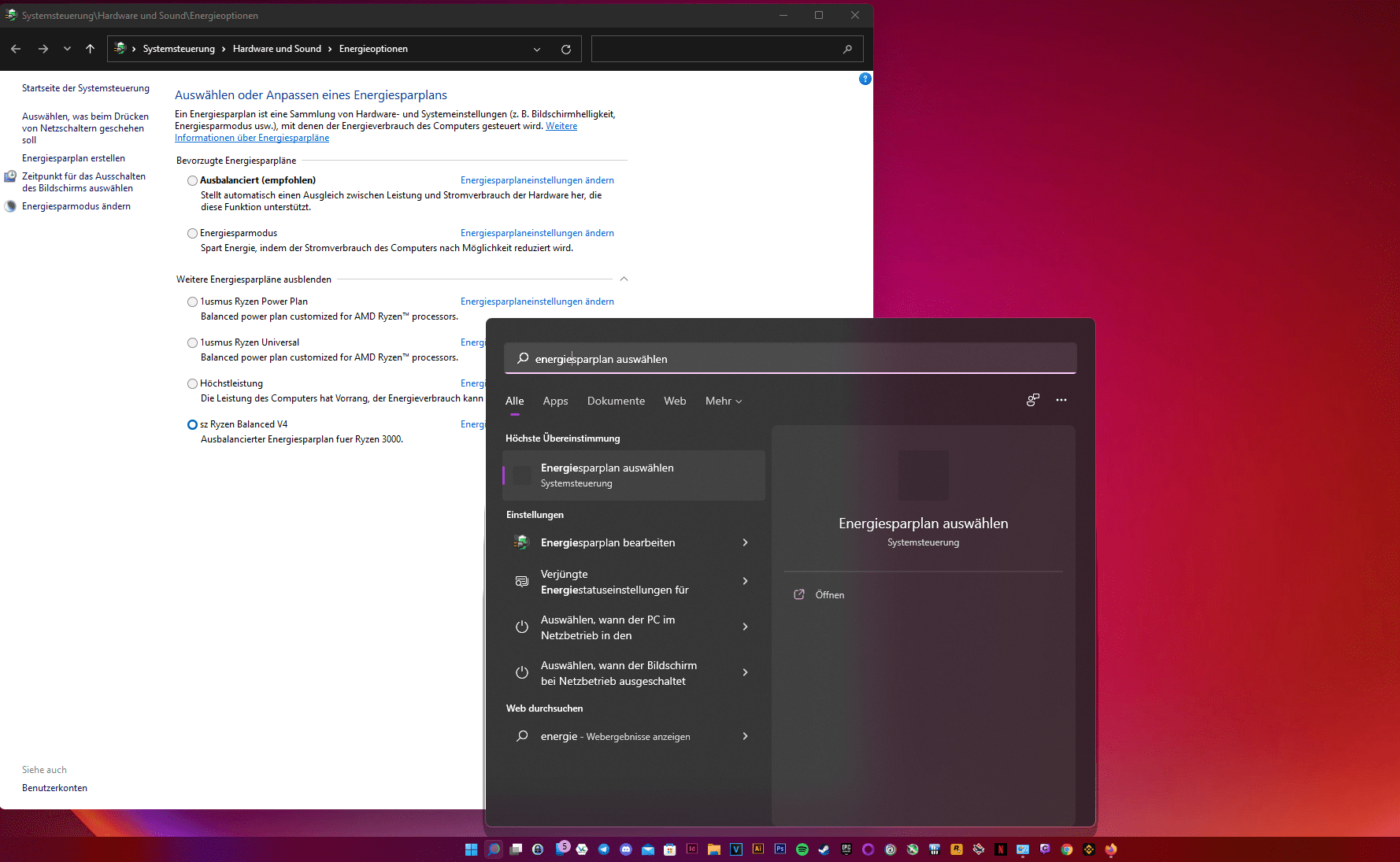Open Energiesparplan erstellen link
Viewport: 1400px width, 862px height.
point(73,158)
